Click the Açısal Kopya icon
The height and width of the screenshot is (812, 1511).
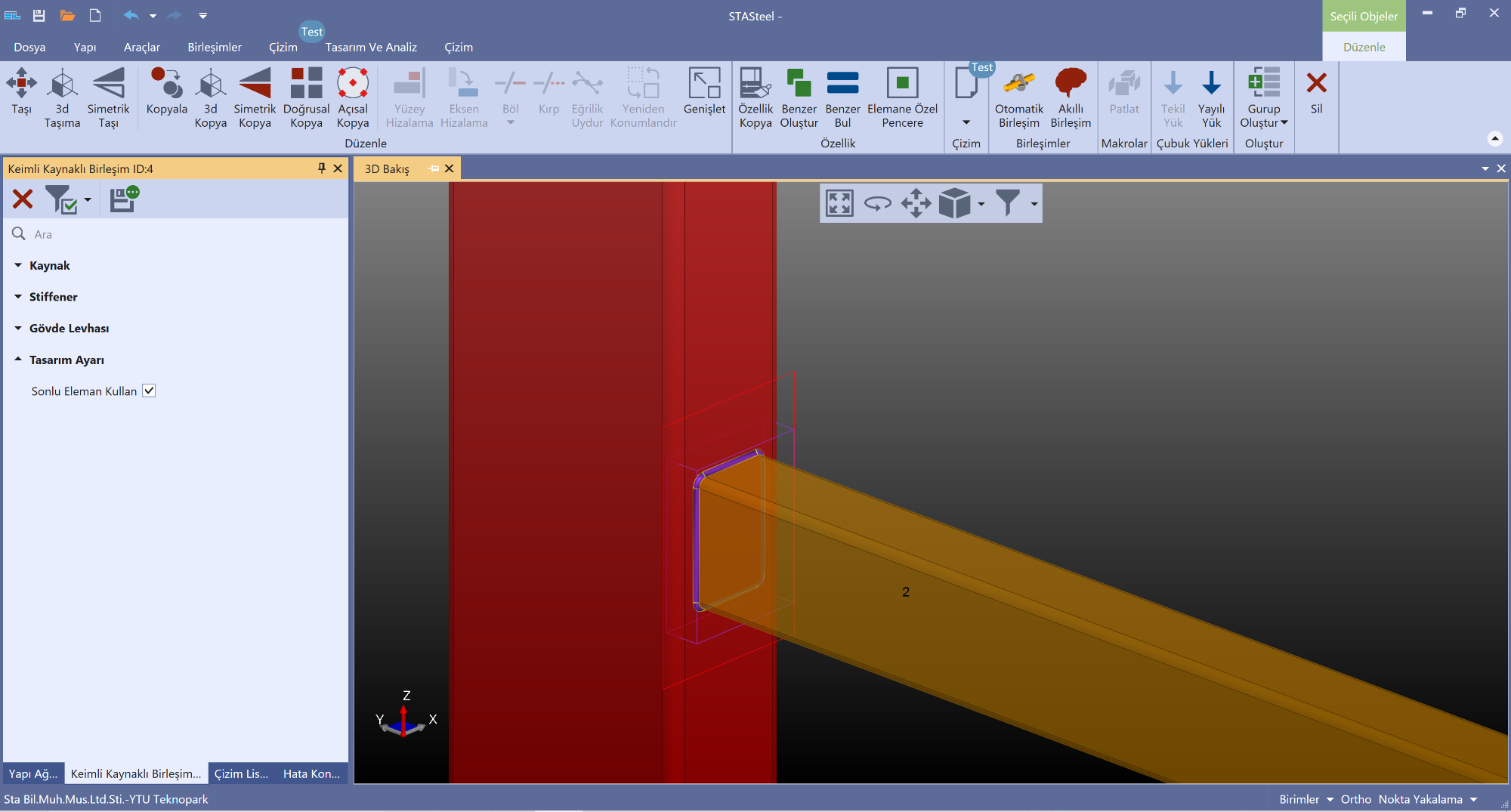click(353, 97)
